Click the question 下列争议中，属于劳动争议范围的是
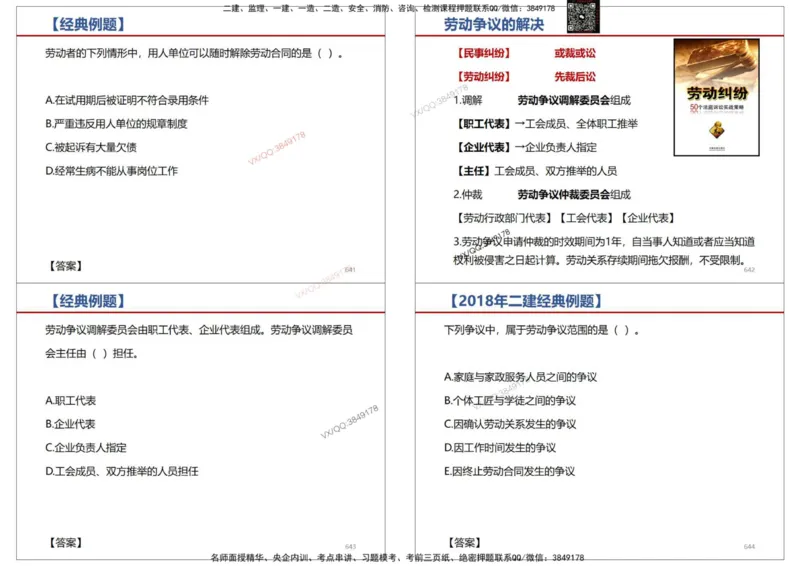 (542, 330)
